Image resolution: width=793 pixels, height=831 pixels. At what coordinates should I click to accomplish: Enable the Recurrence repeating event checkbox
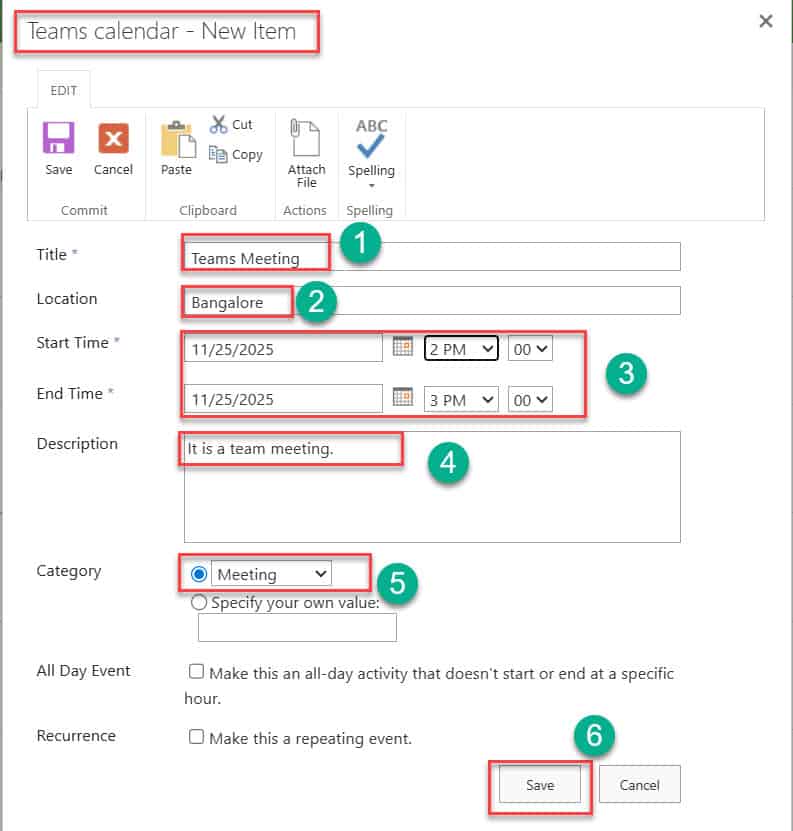[x=196, y=737]
